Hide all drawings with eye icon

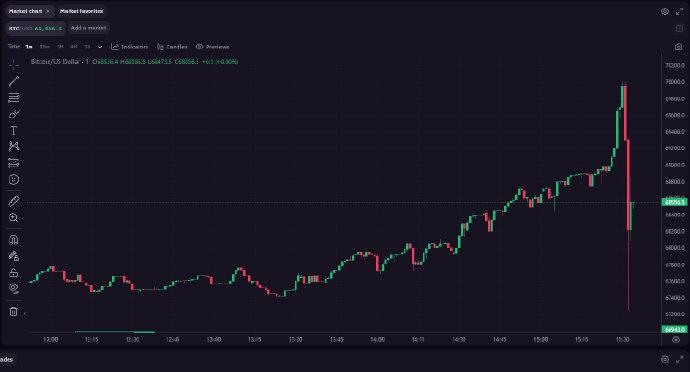14,289
